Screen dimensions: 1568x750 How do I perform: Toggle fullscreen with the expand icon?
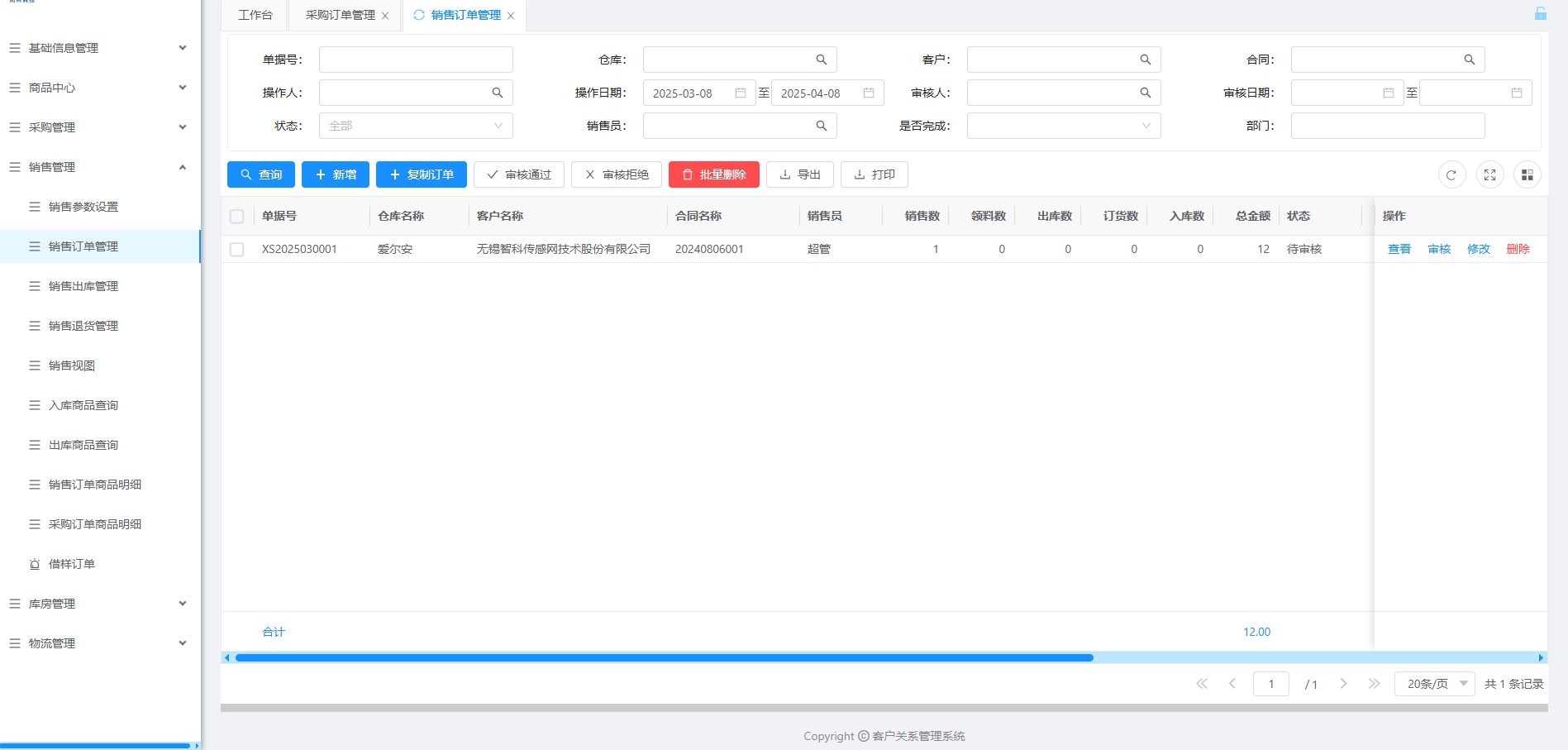[x=1489, y=175]
